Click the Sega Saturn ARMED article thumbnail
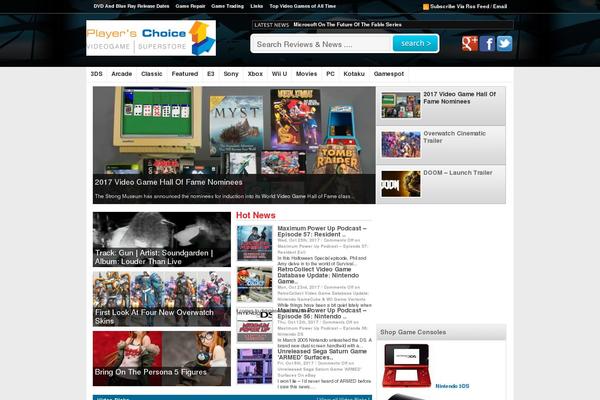 pyautogui.click(x=254, y=366)
